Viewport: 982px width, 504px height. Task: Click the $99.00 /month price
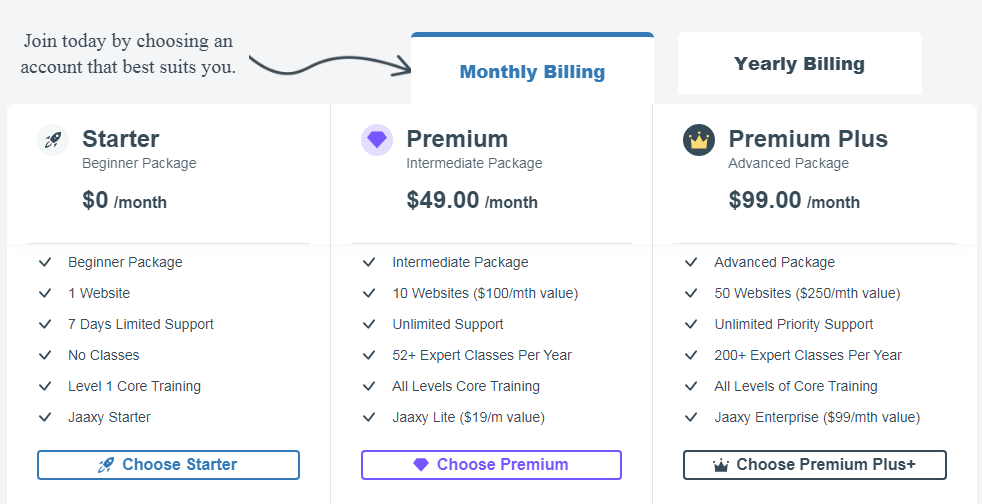click(x=794, y=200)
